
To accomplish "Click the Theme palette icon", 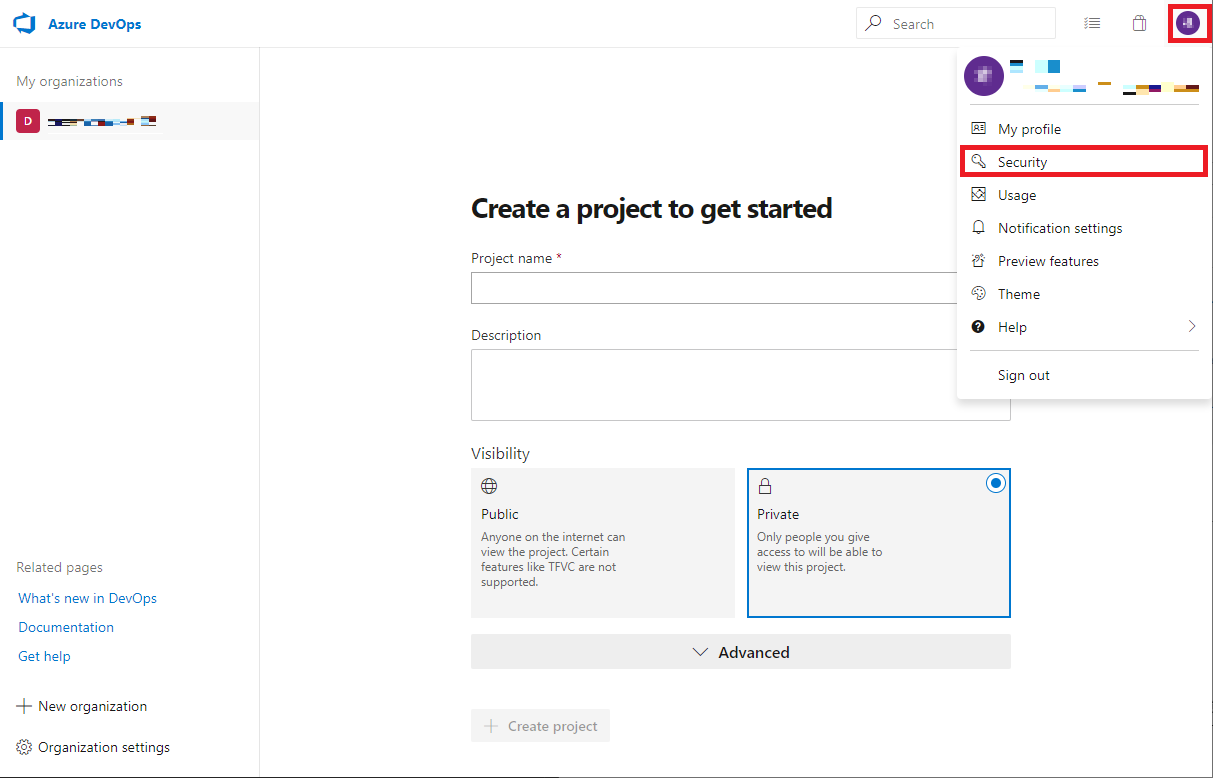I will point(978,293).
